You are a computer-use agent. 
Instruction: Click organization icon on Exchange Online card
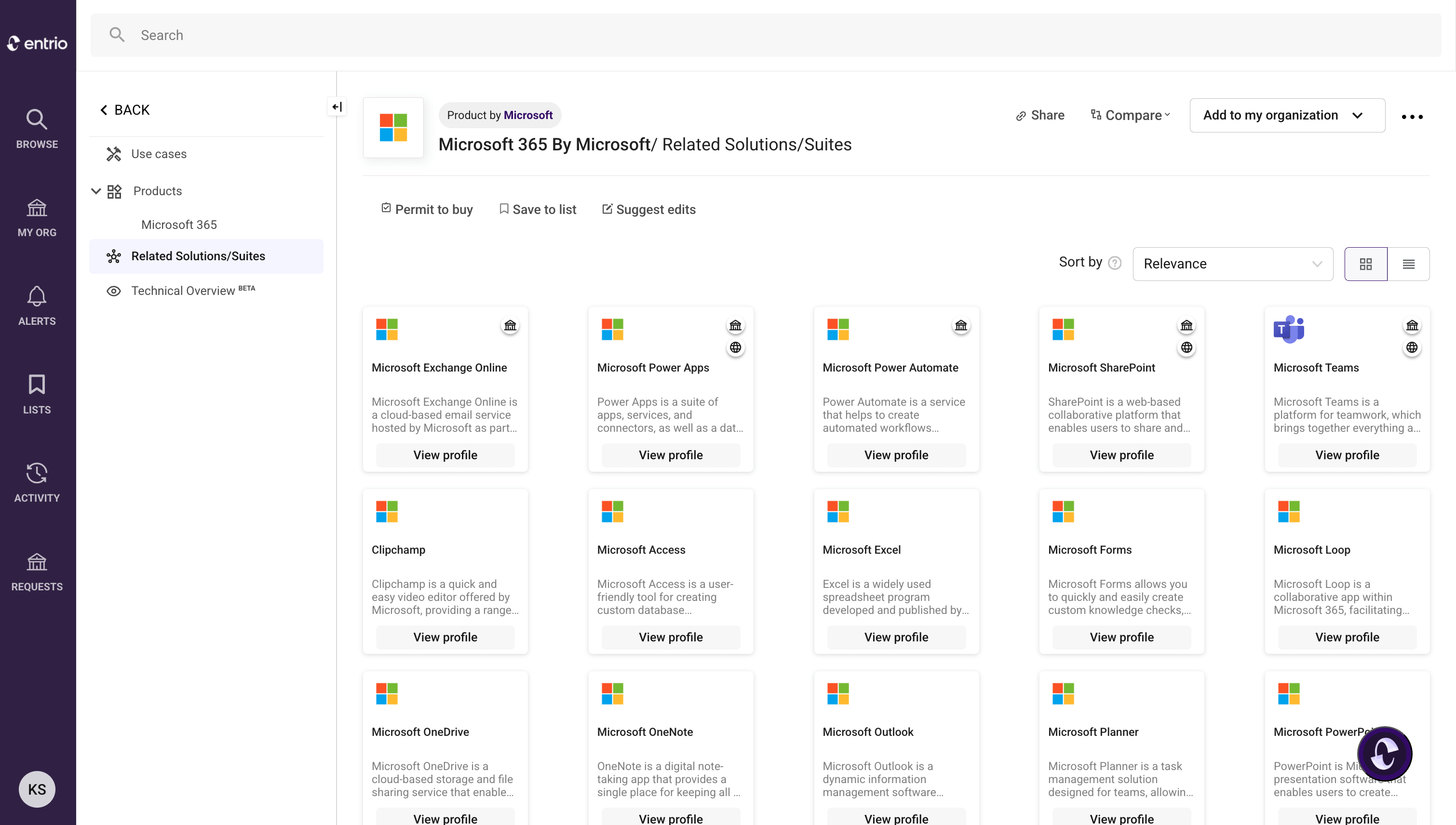coord(510,325)
